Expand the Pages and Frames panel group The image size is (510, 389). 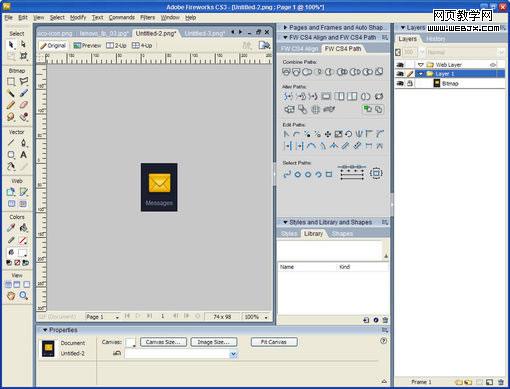(x=285, y=27)
